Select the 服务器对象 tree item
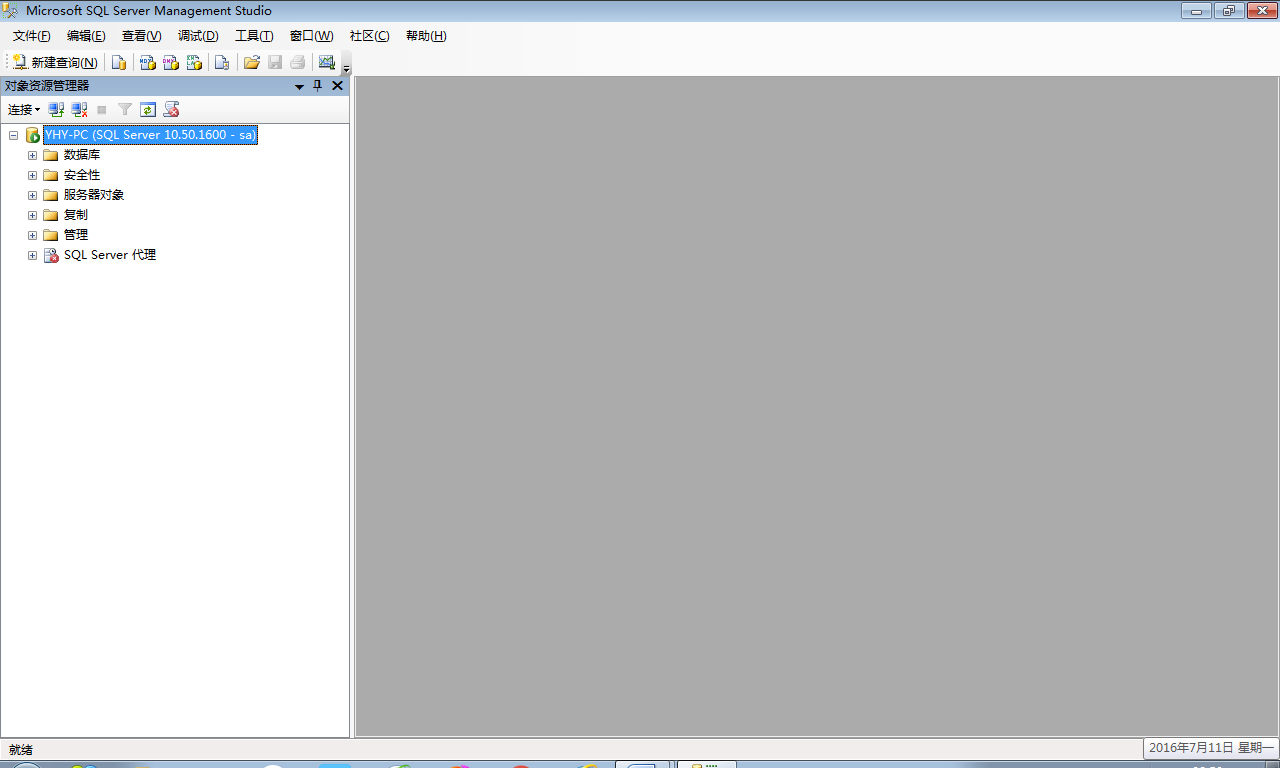1280x768 pixels. coord(94,195)
